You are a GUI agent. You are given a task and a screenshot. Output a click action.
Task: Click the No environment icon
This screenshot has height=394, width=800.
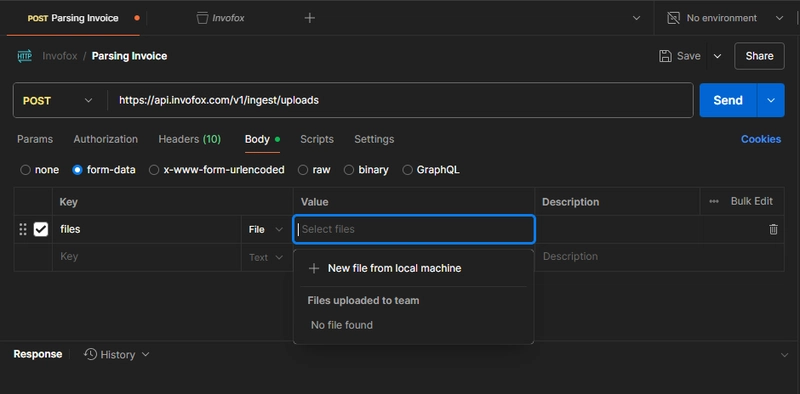coord(673,18)
